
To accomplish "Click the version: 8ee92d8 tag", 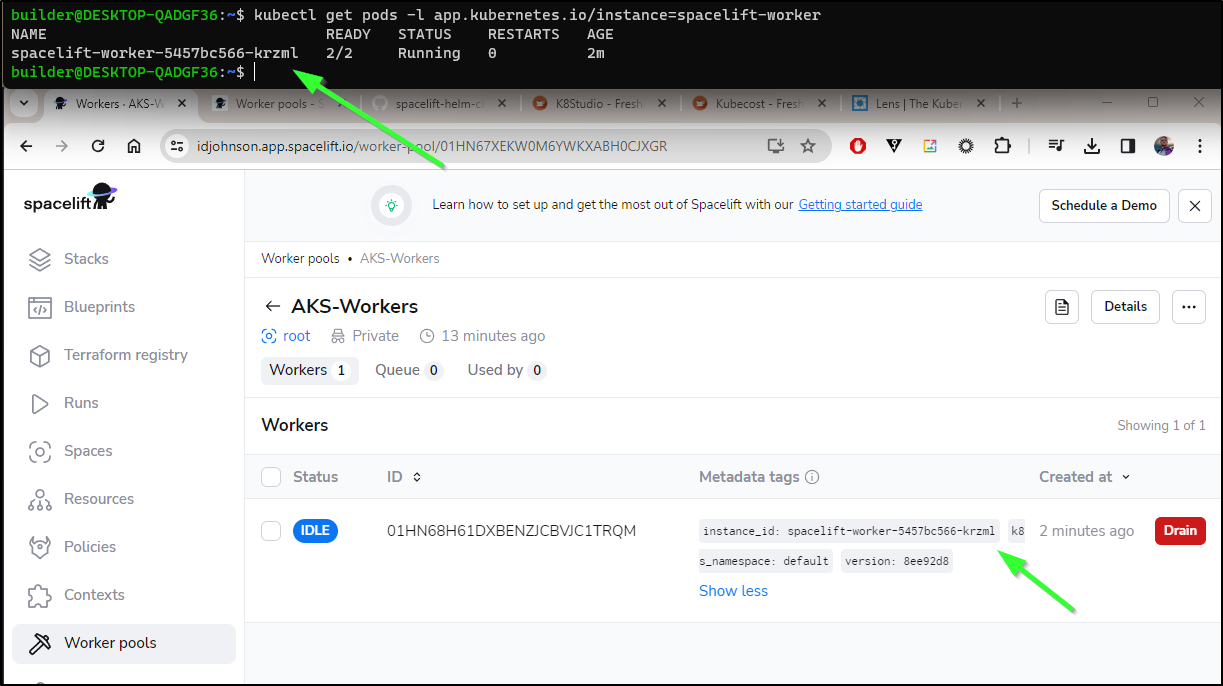I will point(896,561).
